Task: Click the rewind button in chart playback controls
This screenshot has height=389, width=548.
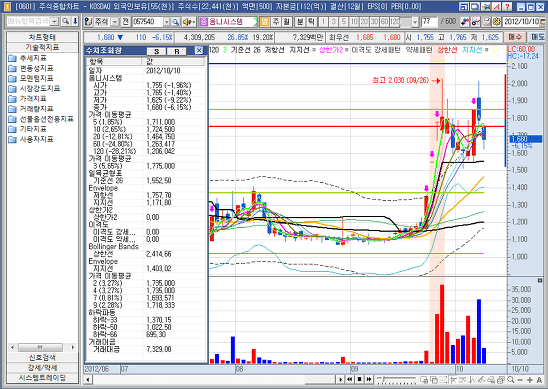Action: (349, 379)
